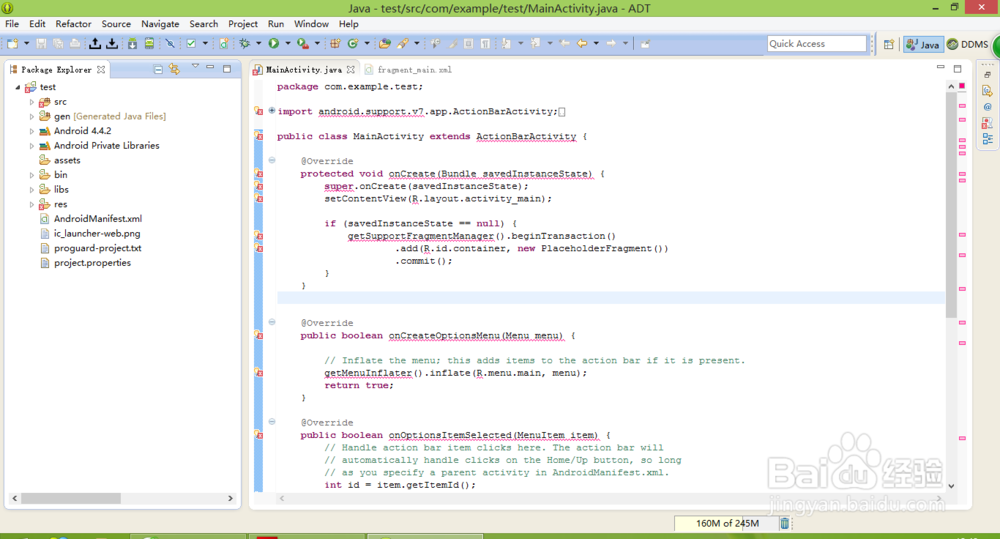Open the Search menu
This screenshot has width=1000, height=539.
[x=203, y=24]
